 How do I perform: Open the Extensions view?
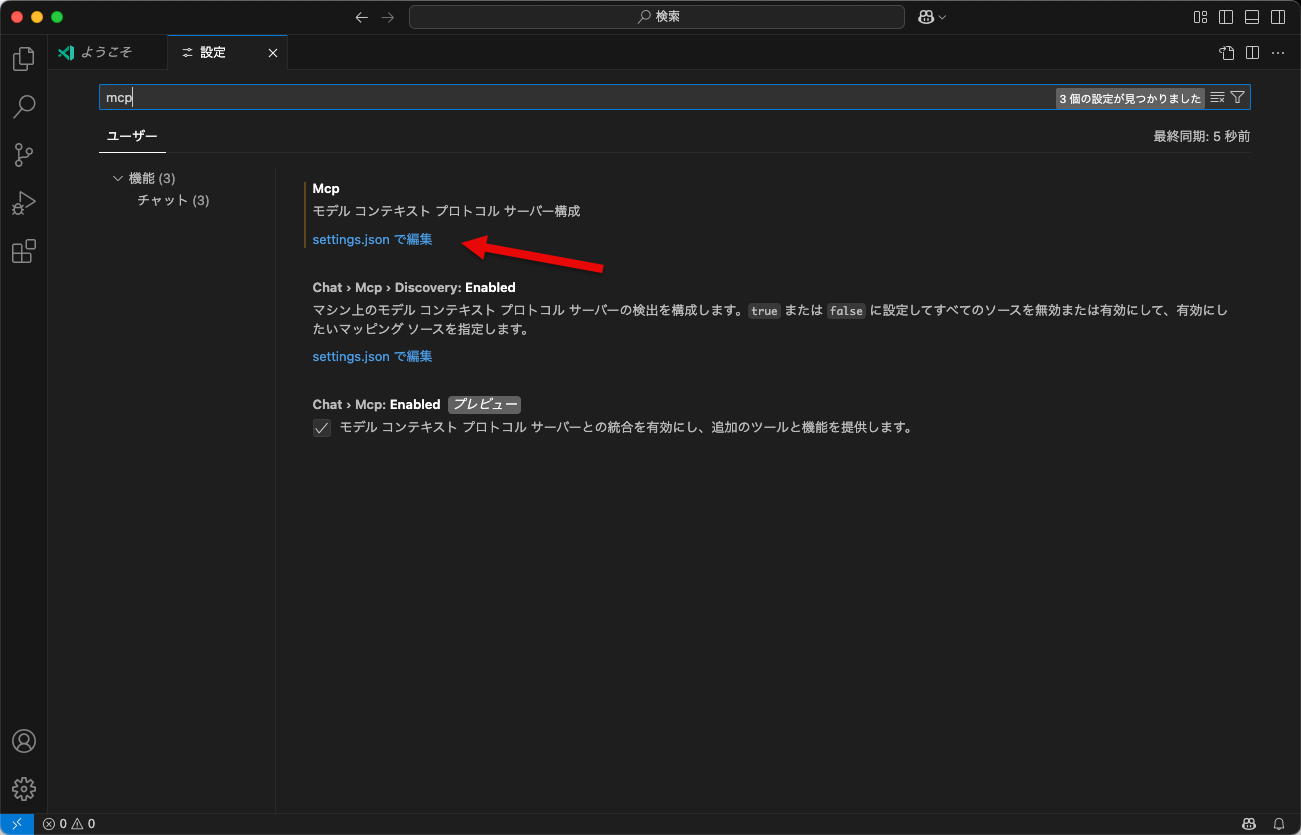pos(24,251)
